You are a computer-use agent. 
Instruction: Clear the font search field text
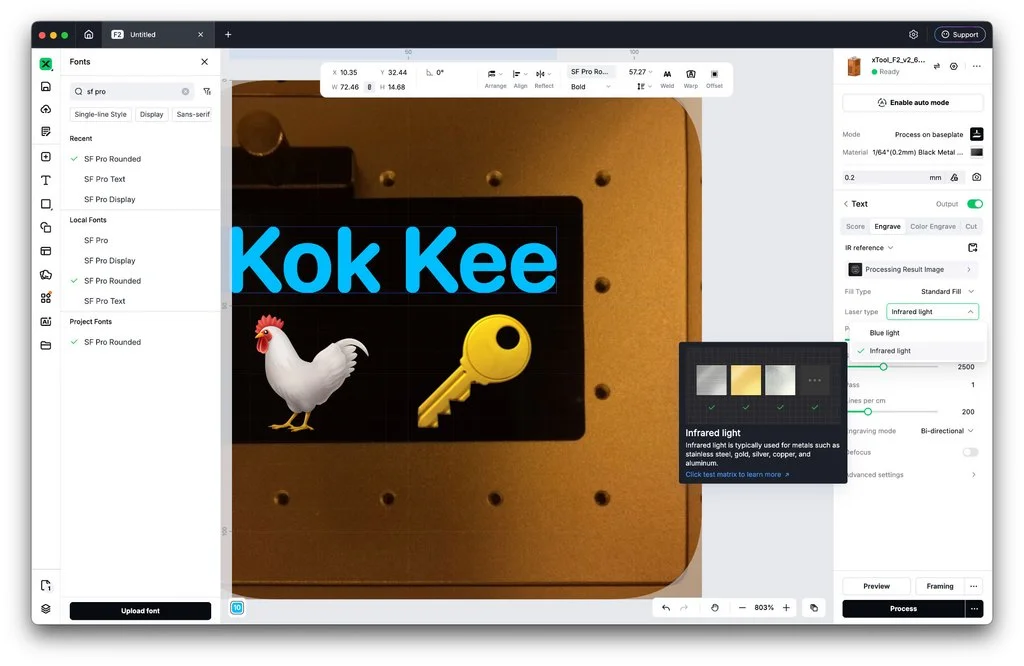point(185,91)
